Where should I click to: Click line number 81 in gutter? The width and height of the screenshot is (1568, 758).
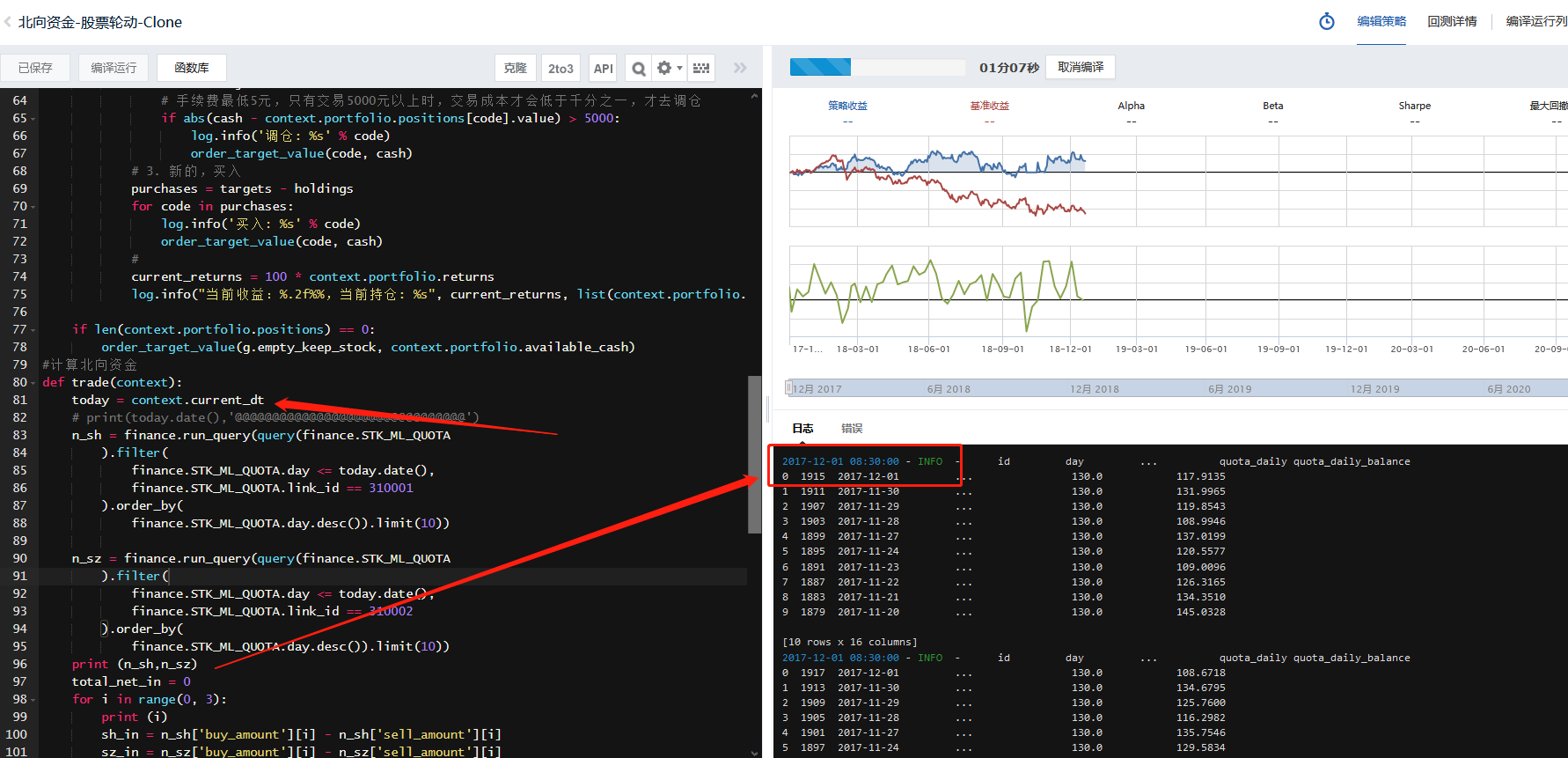point(19,400)
